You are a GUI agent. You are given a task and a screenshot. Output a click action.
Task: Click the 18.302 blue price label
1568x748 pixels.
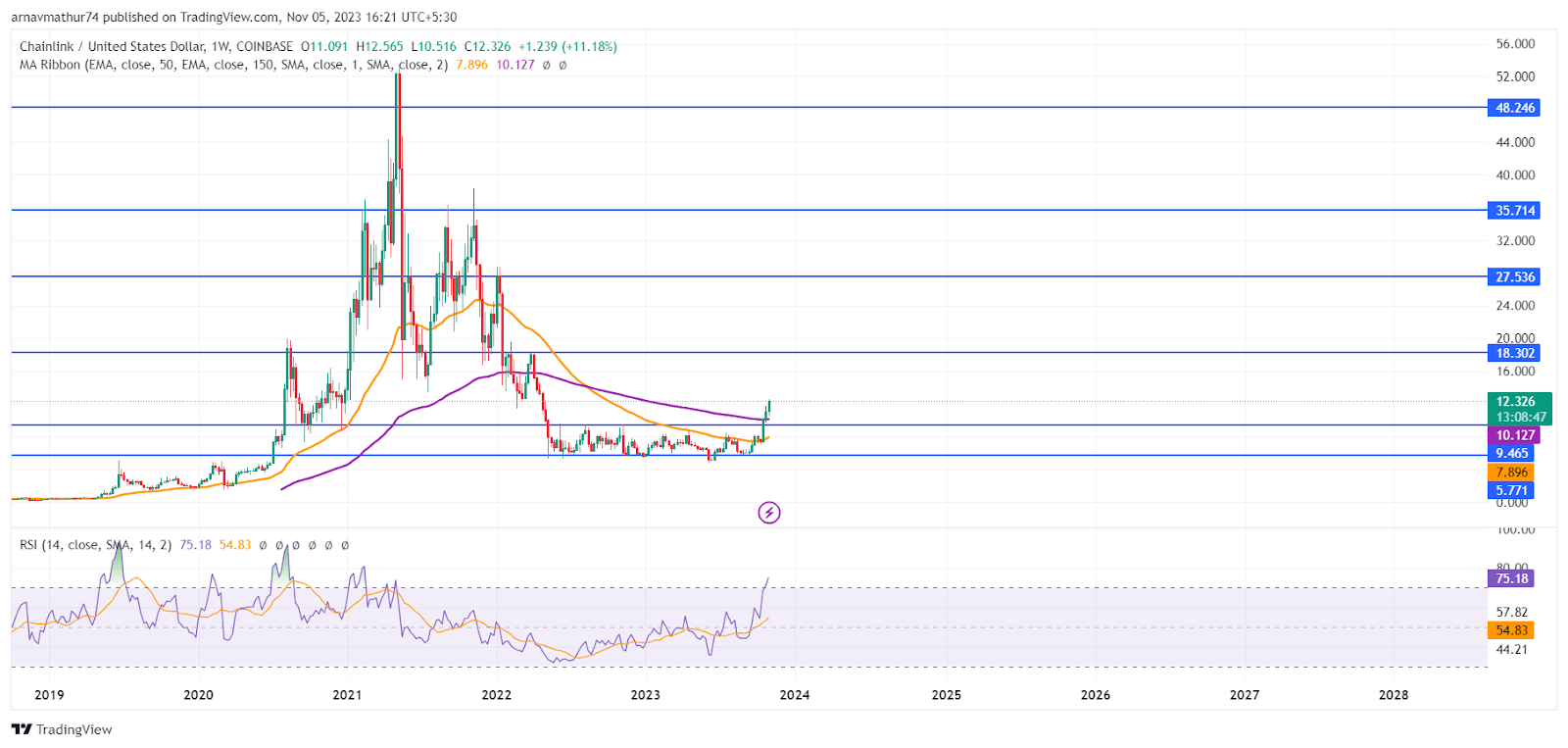click(1514, 353)
